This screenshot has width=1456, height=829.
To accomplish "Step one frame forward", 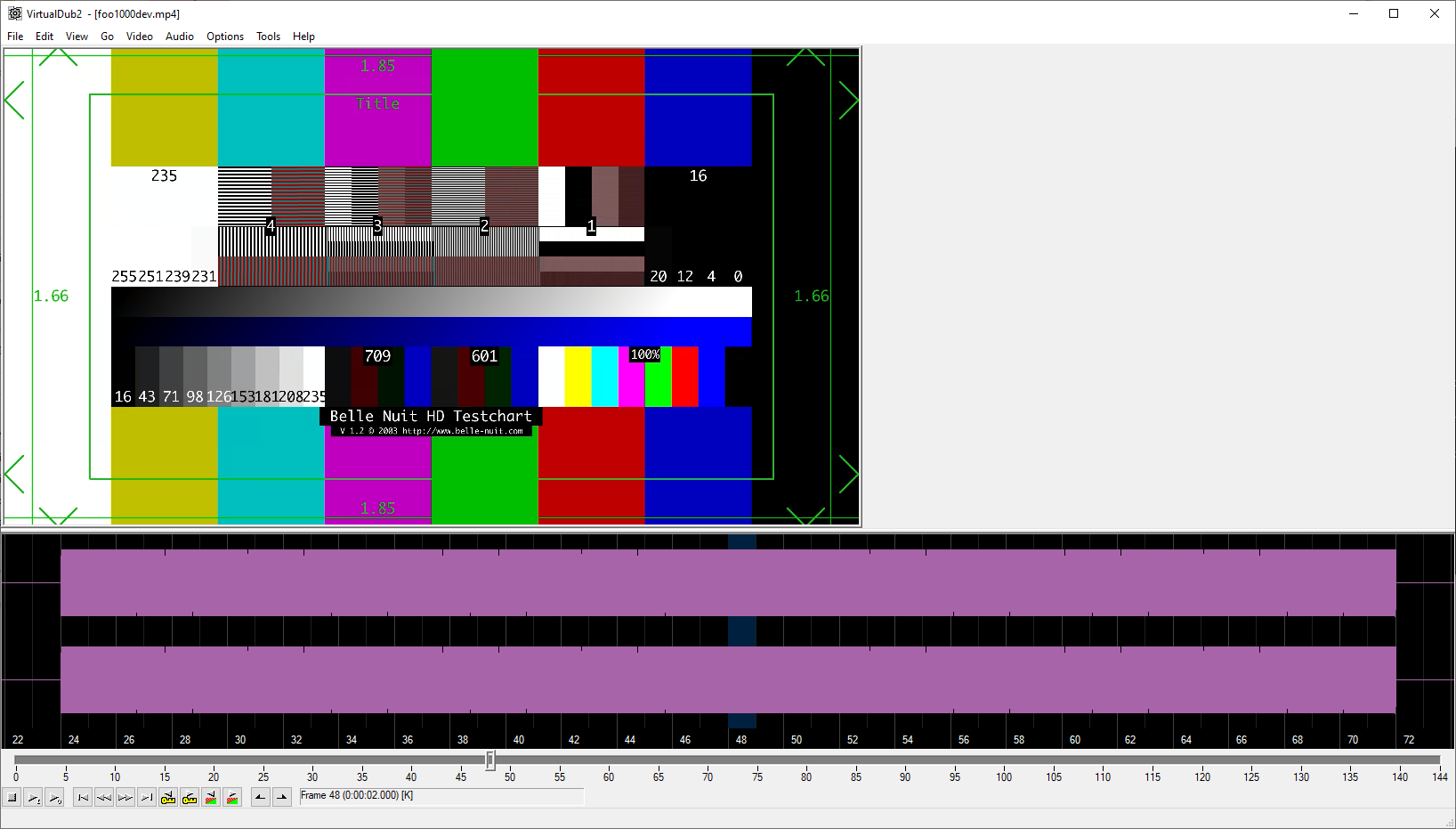I will click(x=125, y=798).
